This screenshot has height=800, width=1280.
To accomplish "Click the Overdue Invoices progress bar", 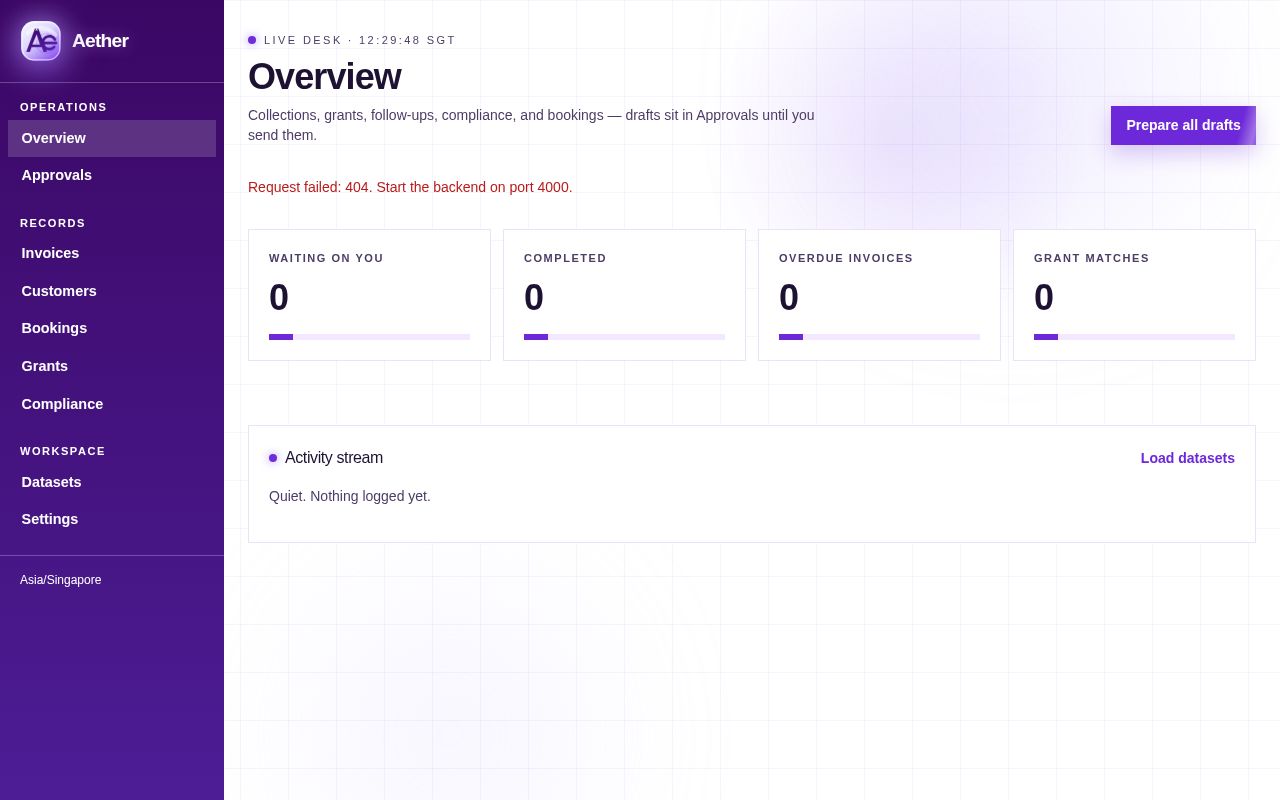I will (879, 337).
